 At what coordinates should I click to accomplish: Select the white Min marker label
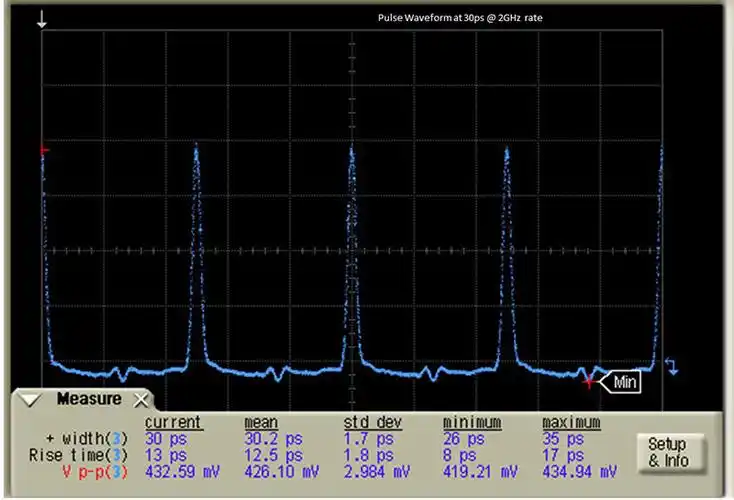tap(623, 381)
